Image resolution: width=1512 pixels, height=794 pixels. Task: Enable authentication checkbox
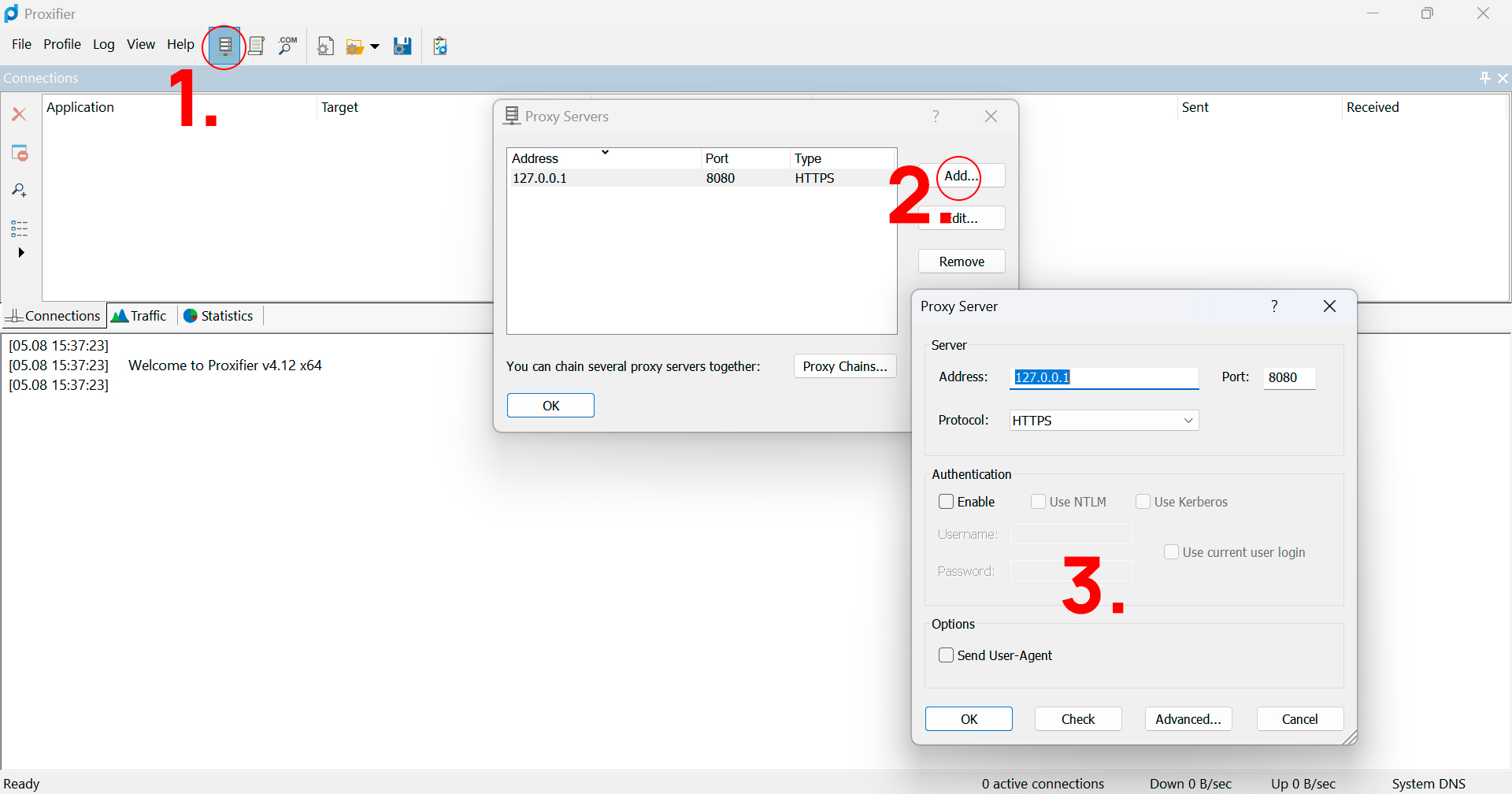[x=947, y=502]
